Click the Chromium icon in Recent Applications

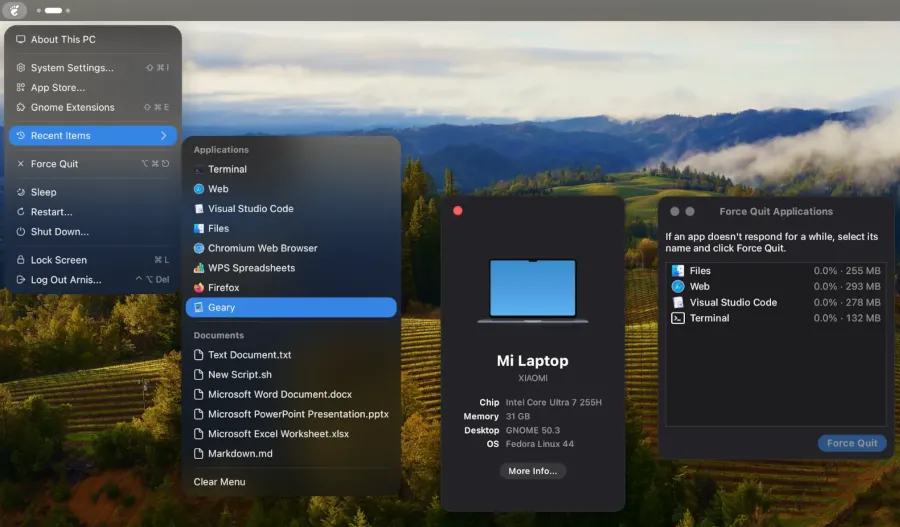click(x=199, y=248)
